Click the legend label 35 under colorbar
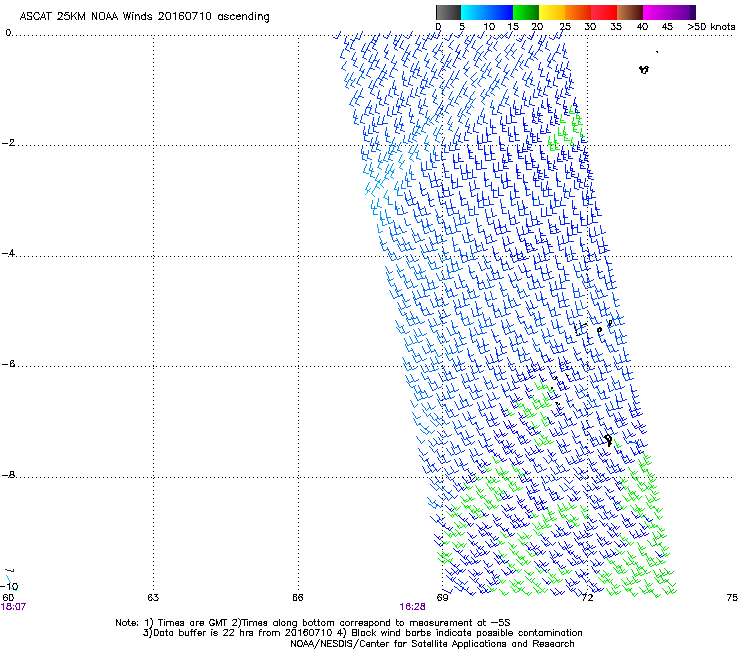Viewport: 740px width, 650px height. (616, 27)
